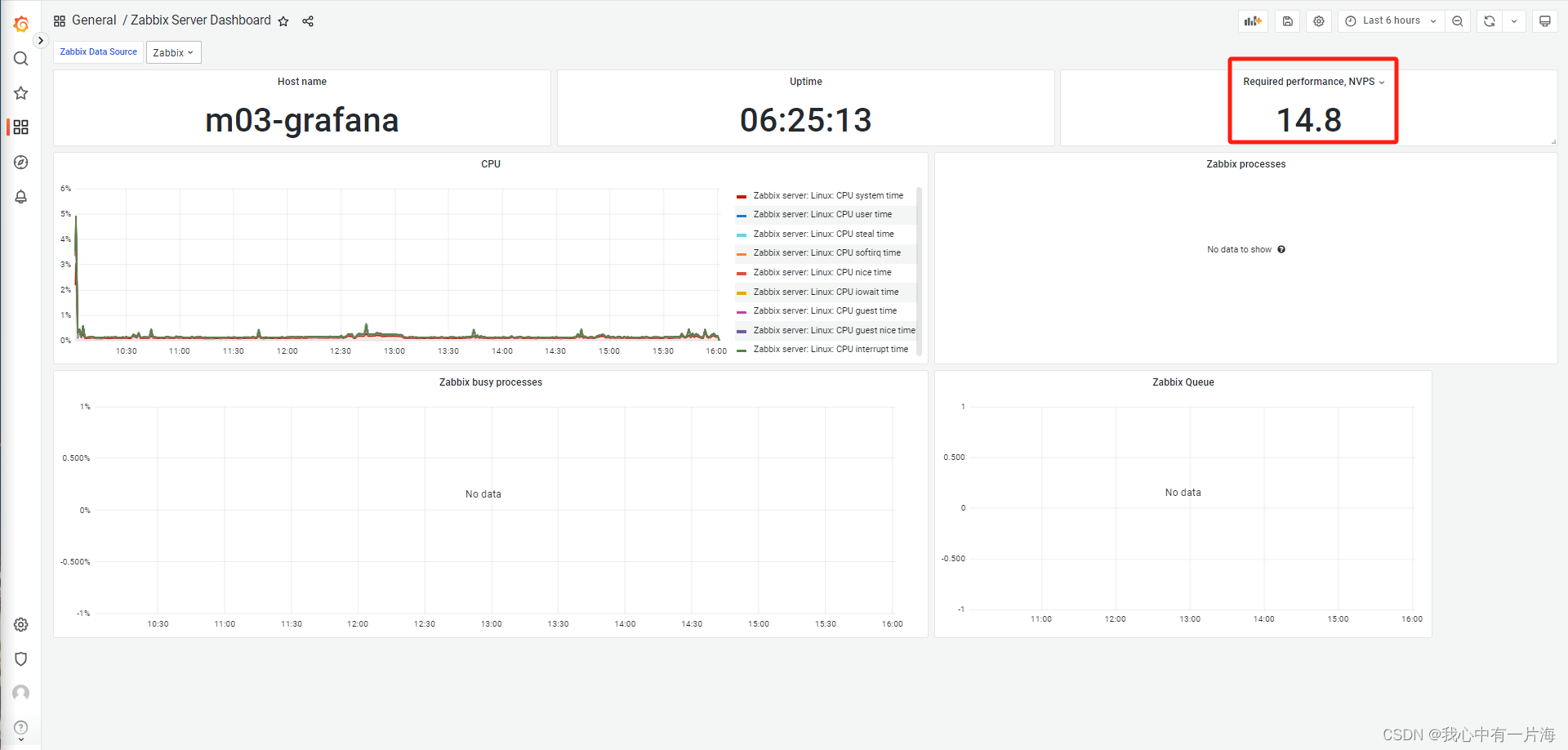This screenshot has height=750, width=1568.
Task: Add a new panel with the chart icon
Action: (x=1253, y=21)
